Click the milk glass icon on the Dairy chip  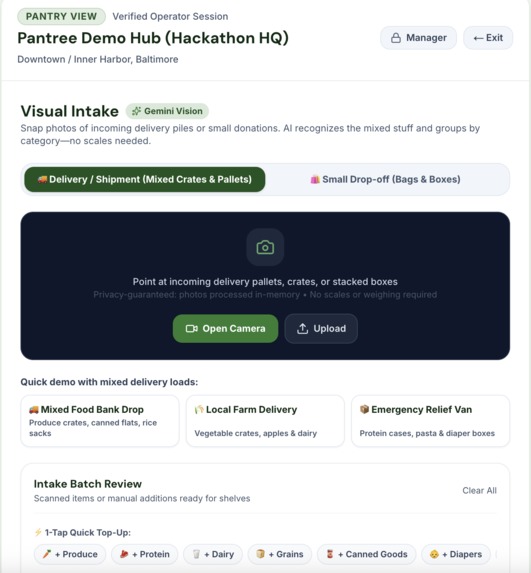click(196, 554)
